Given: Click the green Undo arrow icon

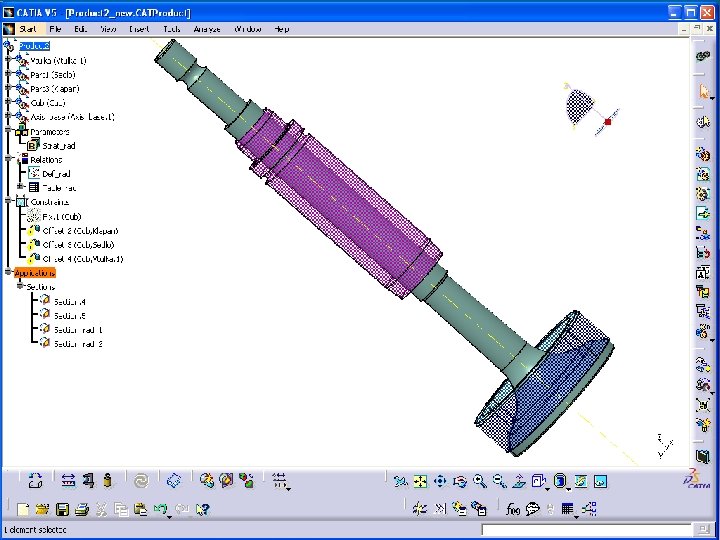Looking at the screenshot, I should click(160, 508).
